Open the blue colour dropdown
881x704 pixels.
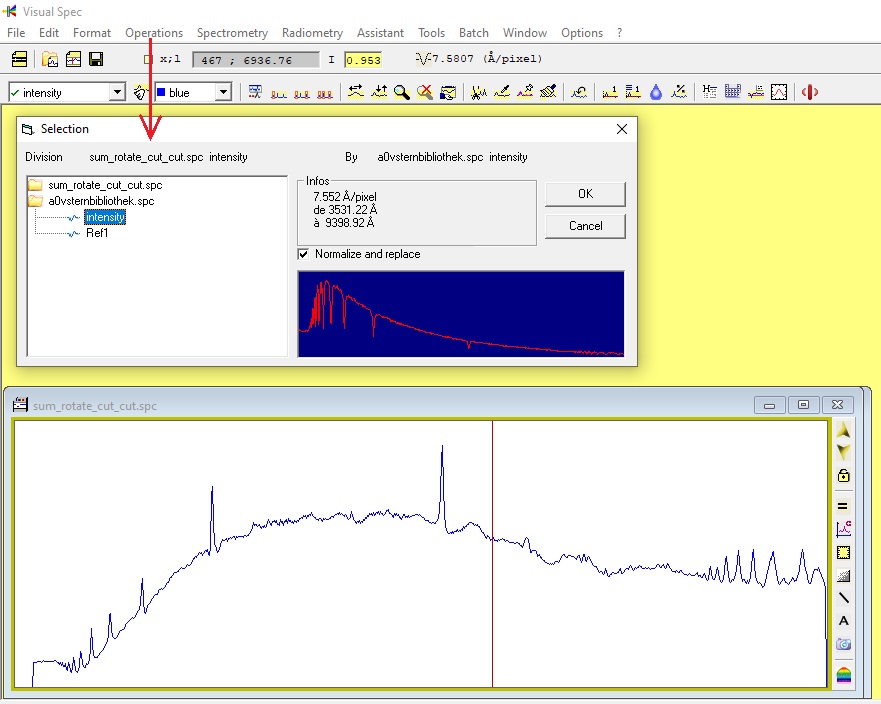pos(224,92)
